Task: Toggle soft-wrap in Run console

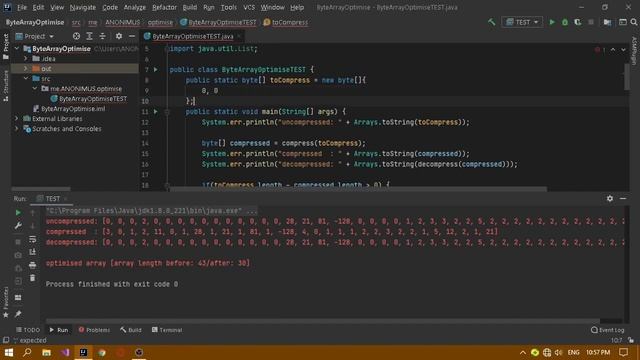Action: click(33, 239)
